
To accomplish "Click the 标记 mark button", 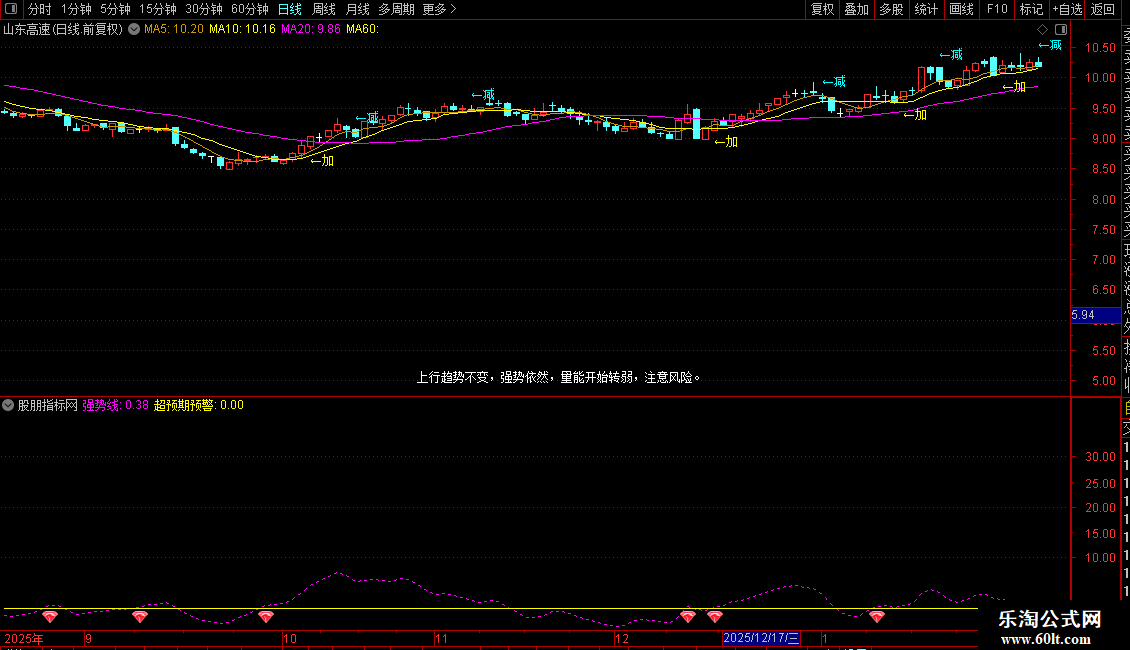I will 1031,9.
